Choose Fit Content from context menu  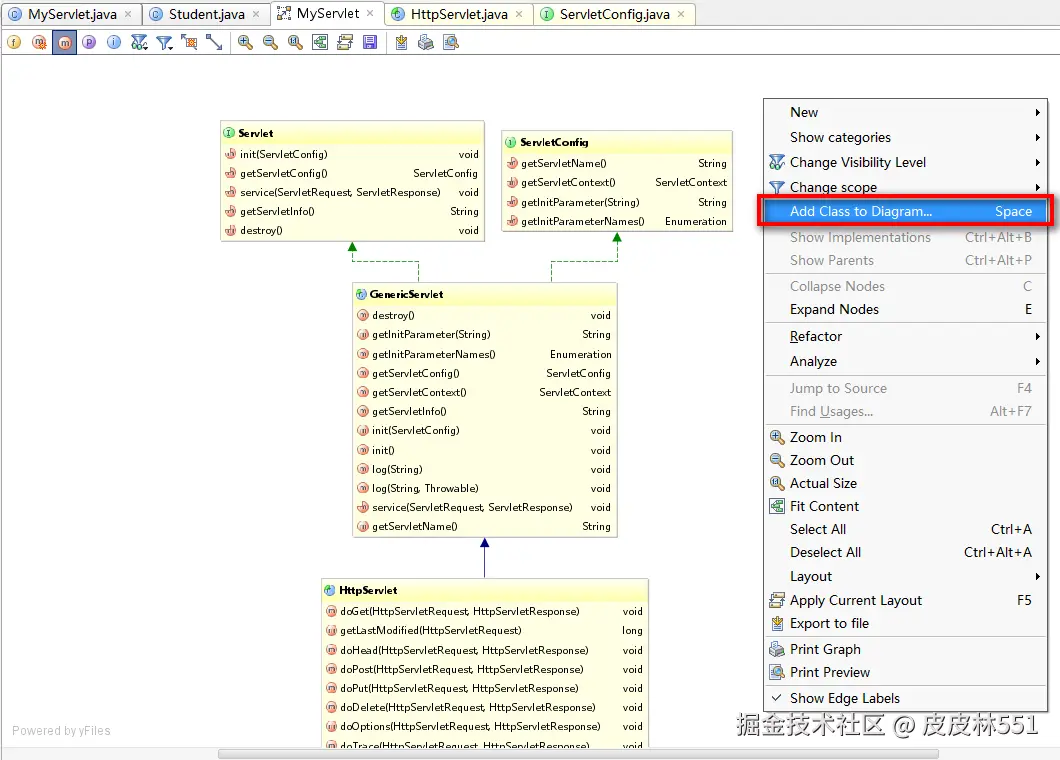tap(906, 506)
